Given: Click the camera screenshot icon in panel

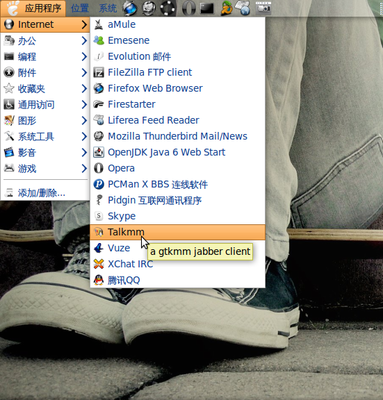Looking at the screenshot, I should [x=263, y=8].
